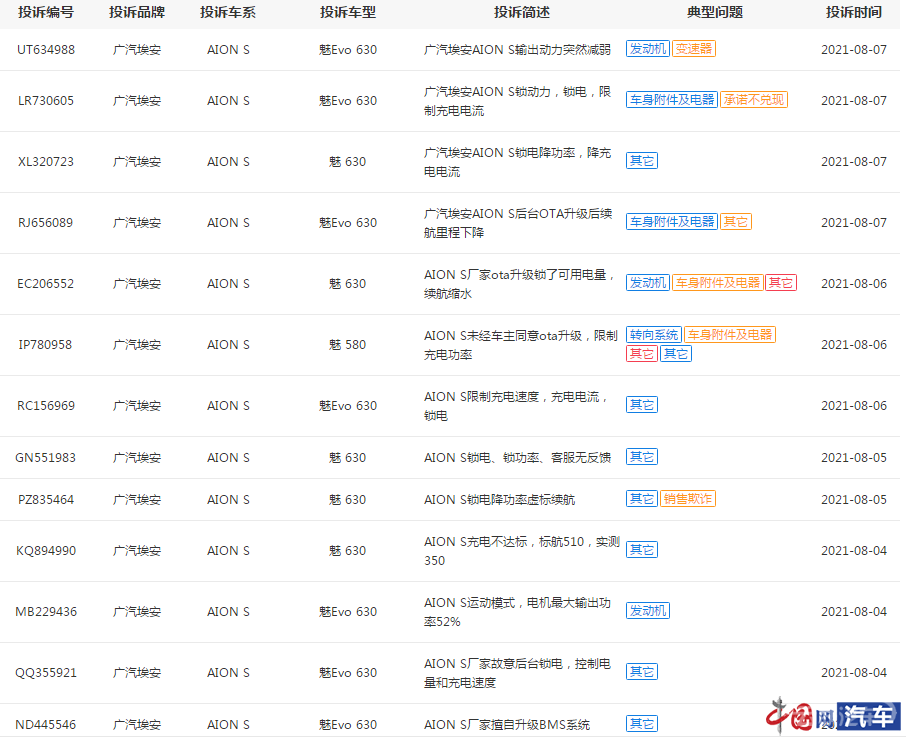Screen dimensions: 906x744
Task: Open complaint PZ835464
Action: pyautogui.click(x=46, y=500)
